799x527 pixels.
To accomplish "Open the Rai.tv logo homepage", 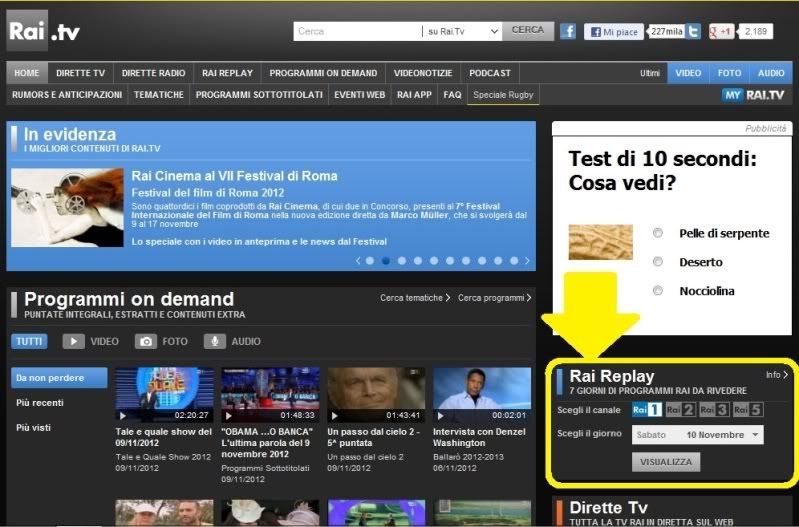I will (x=44, y=31).
